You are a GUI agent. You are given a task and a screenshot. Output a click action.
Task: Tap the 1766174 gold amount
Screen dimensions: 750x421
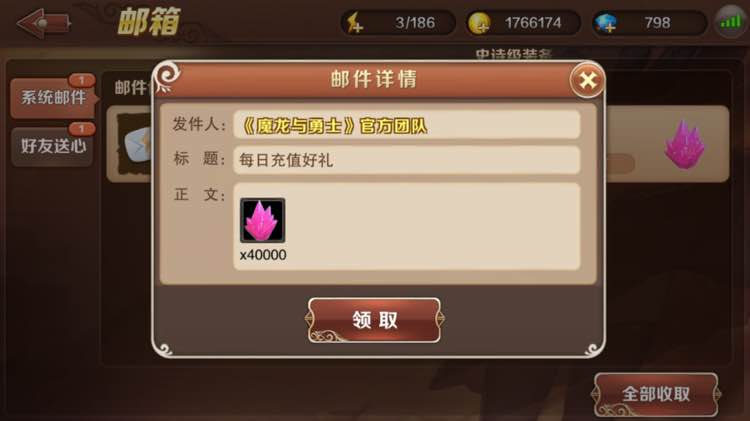click(x=533, y=22)
